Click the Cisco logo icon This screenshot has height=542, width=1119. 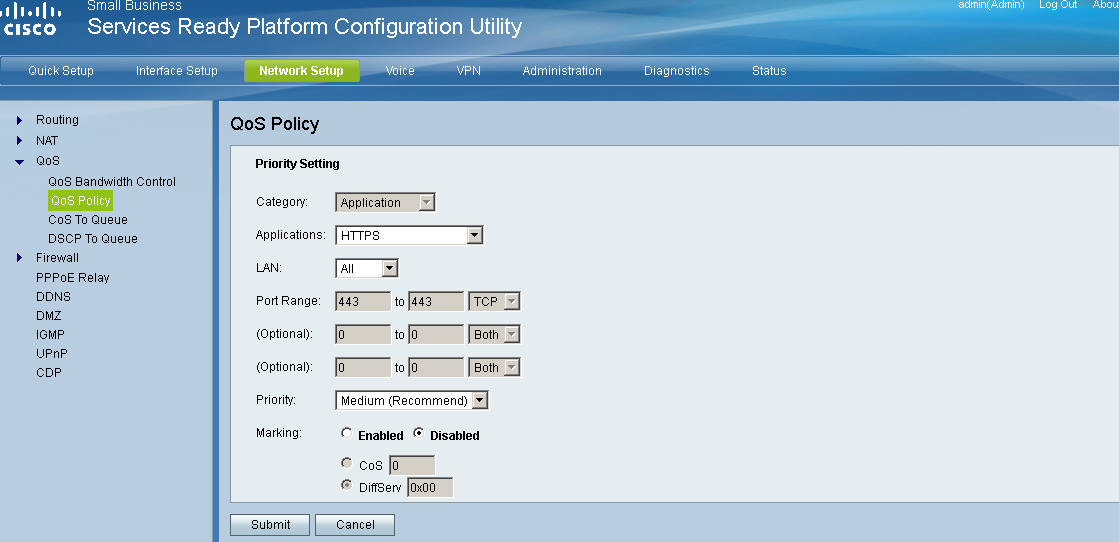30,18
